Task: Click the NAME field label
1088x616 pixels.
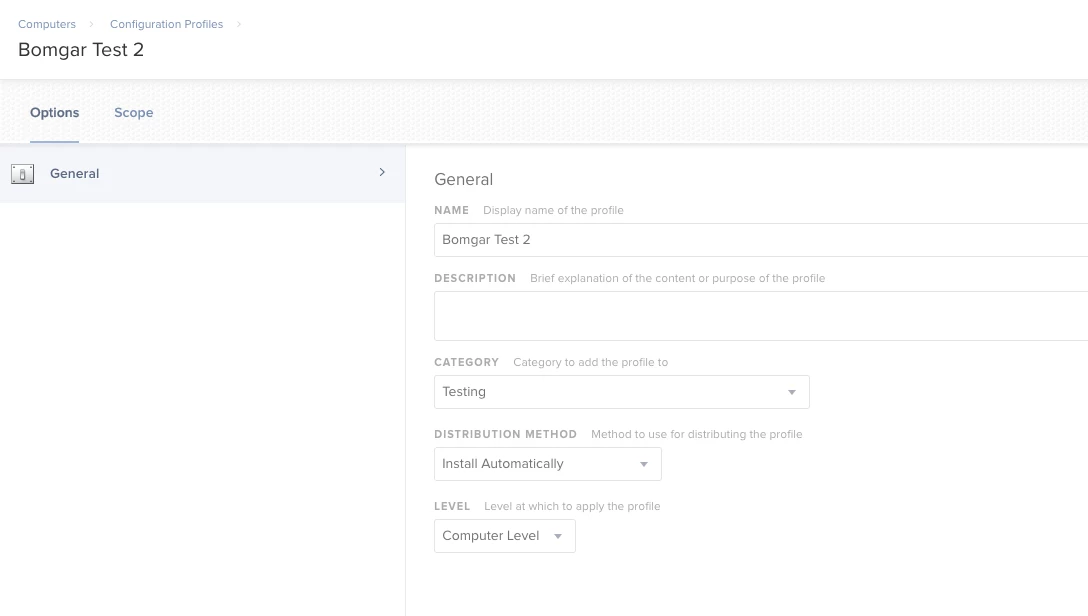Action: pyautogui.click(x=452, y=210)
